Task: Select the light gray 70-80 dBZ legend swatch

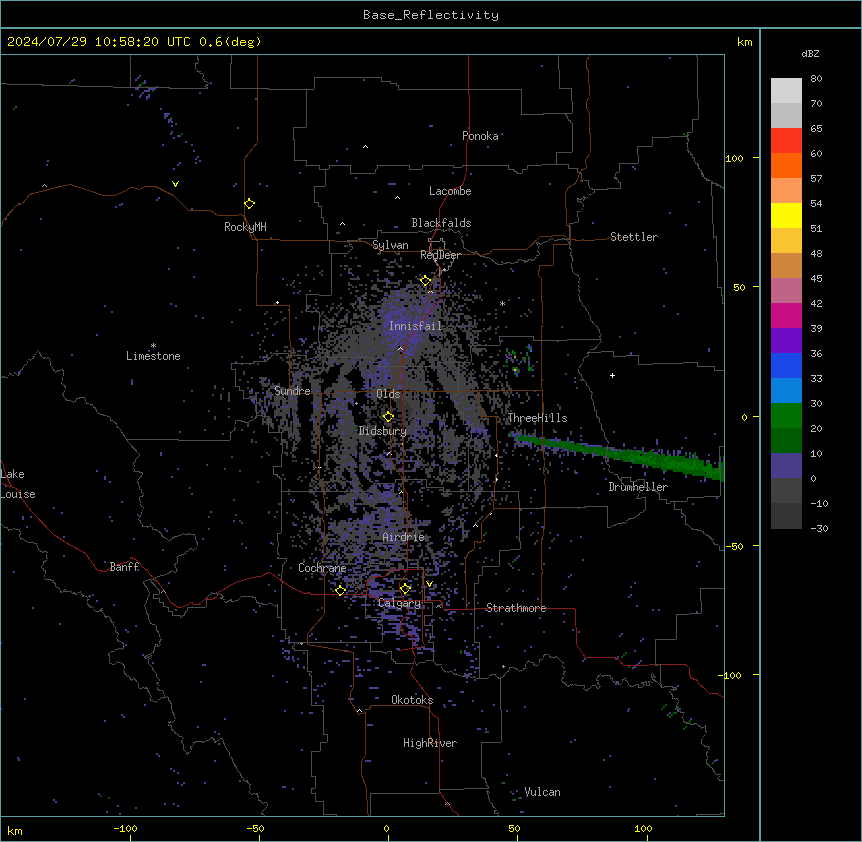Action: 786,91
